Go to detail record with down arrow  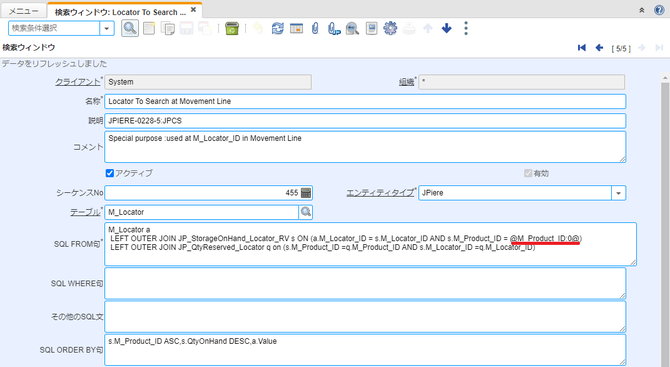[x=447, y=29]
